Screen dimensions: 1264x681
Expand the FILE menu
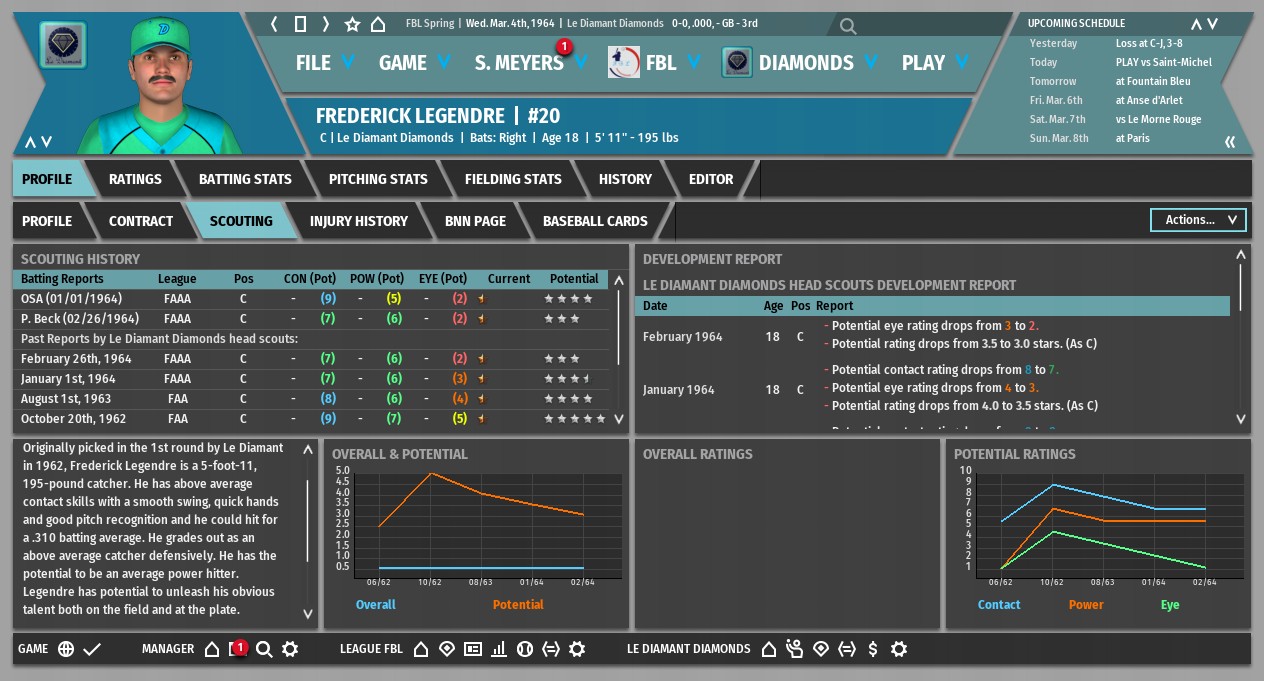click(x=326, y=63)
